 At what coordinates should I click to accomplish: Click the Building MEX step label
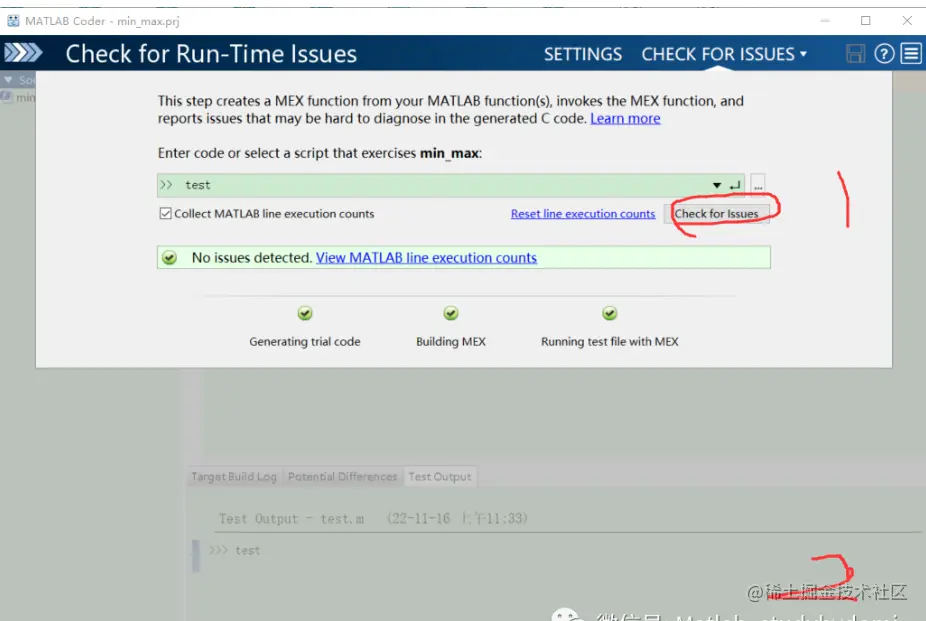[451, 342]
